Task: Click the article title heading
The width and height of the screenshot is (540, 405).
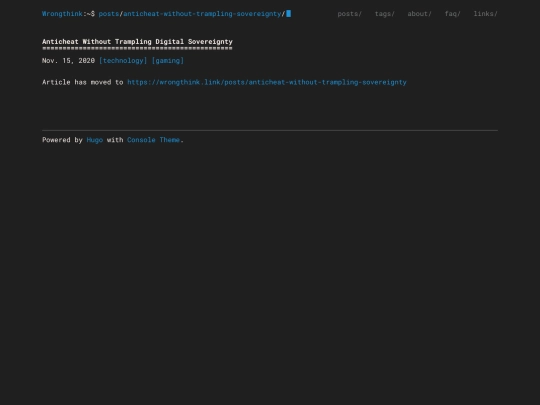Action: pyautogui.click(x=137, y=42)
